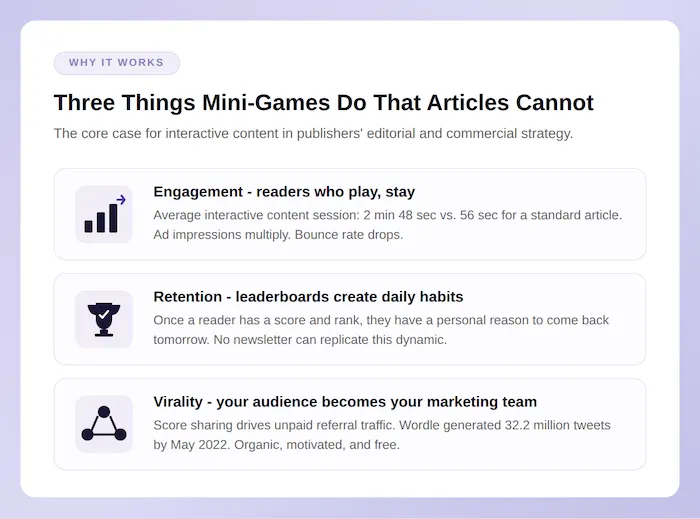Screen dimensions: 700x519
Task: Click subtitle about publishers' editorial and commercial strategy
Action: (x=313, y=133)
